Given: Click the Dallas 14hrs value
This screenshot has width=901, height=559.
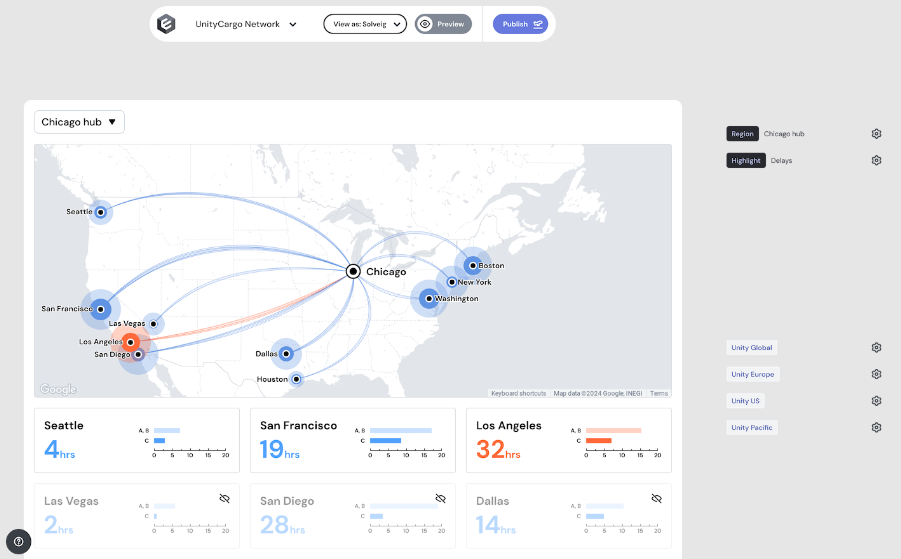Looking at the screenshot, I should click(x=495, y=525).
